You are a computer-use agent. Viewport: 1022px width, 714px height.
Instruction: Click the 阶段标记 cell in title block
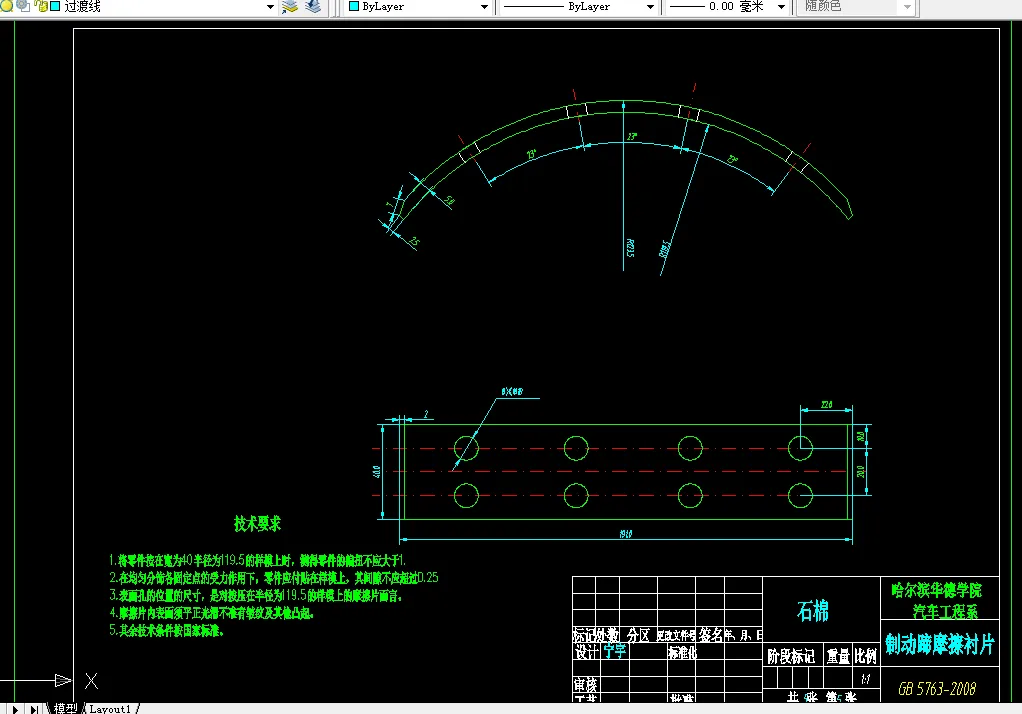(791, 656)
